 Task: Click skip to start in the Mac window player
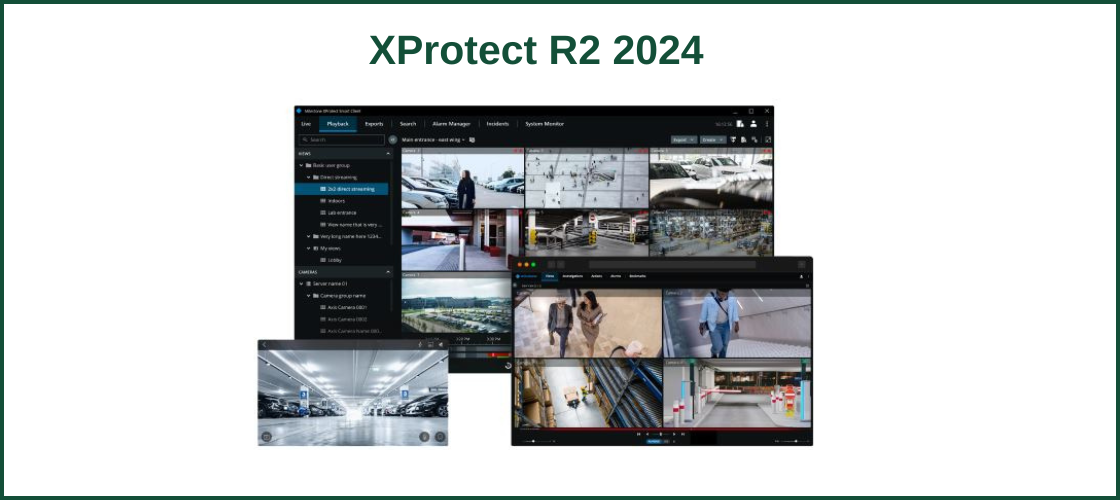point(639,434)
